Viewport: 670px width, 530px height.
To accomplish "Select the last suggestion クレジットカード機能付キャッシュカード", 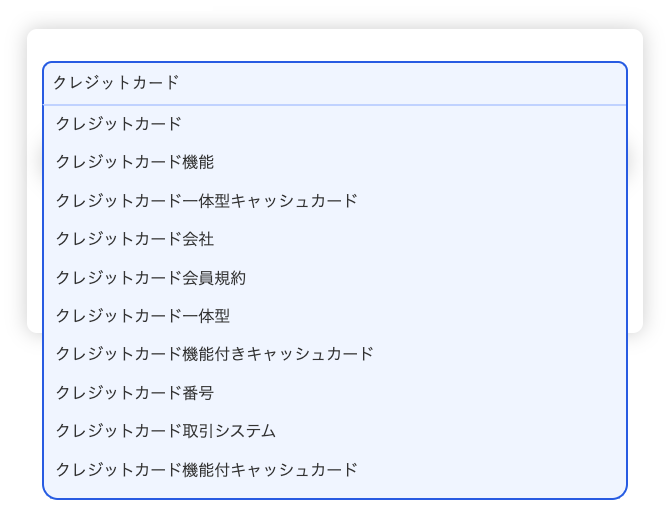I will click(x=207, y=469).
